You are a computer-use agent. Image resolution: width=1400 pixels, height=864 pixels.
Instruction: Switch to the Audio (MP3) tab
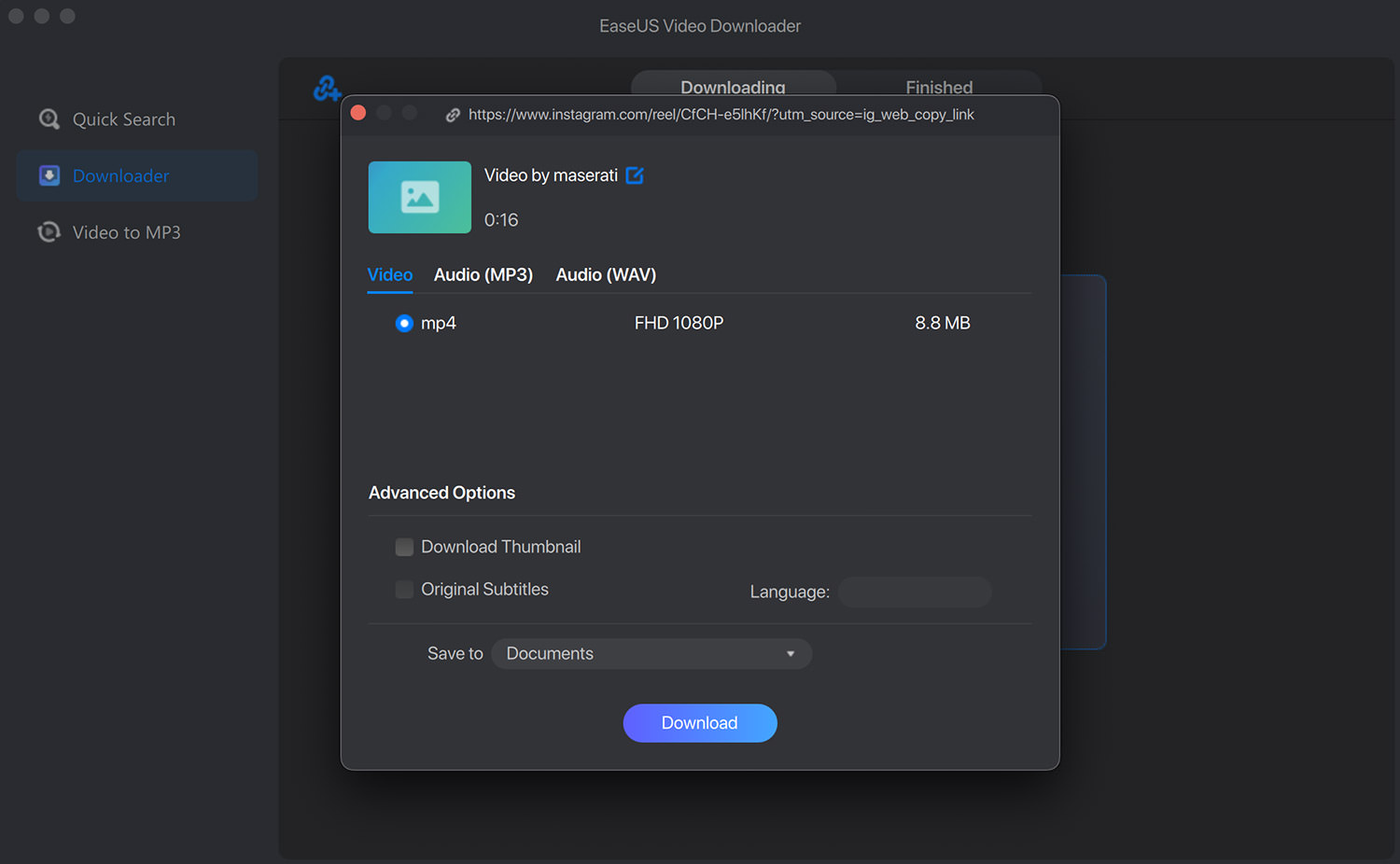[483, 275]
